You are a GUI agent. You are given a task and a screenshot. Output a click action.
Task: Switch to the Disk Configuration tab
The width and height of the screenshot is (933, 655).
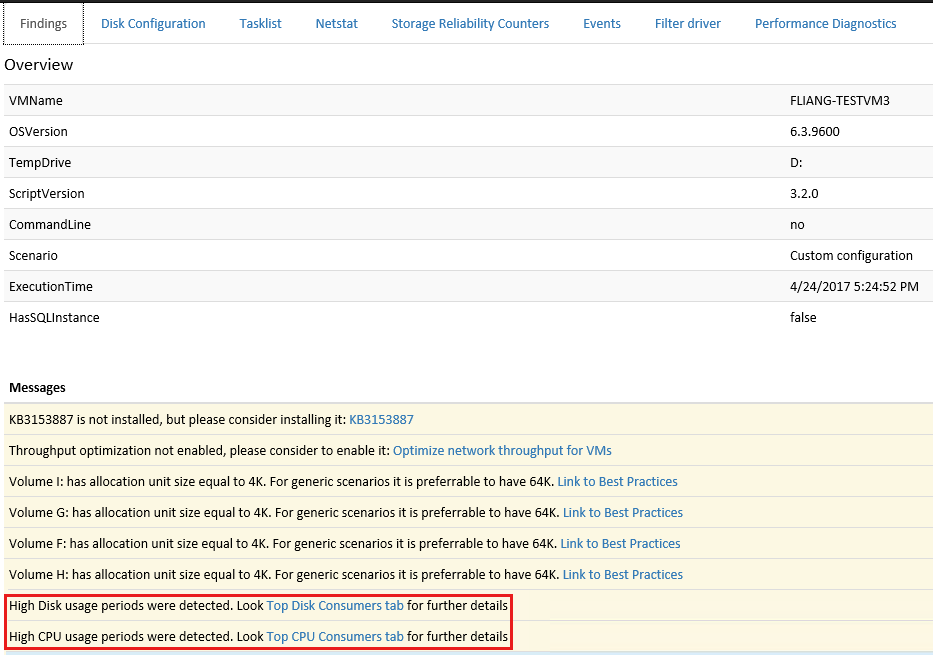pos(152,23)
